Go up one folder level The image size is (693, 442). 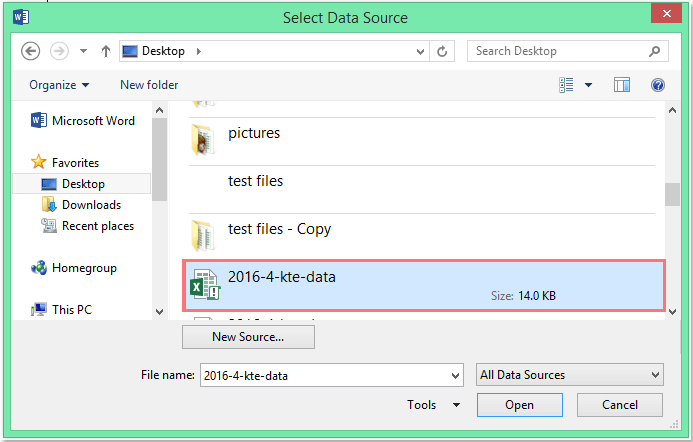click(x=106, y=51)
